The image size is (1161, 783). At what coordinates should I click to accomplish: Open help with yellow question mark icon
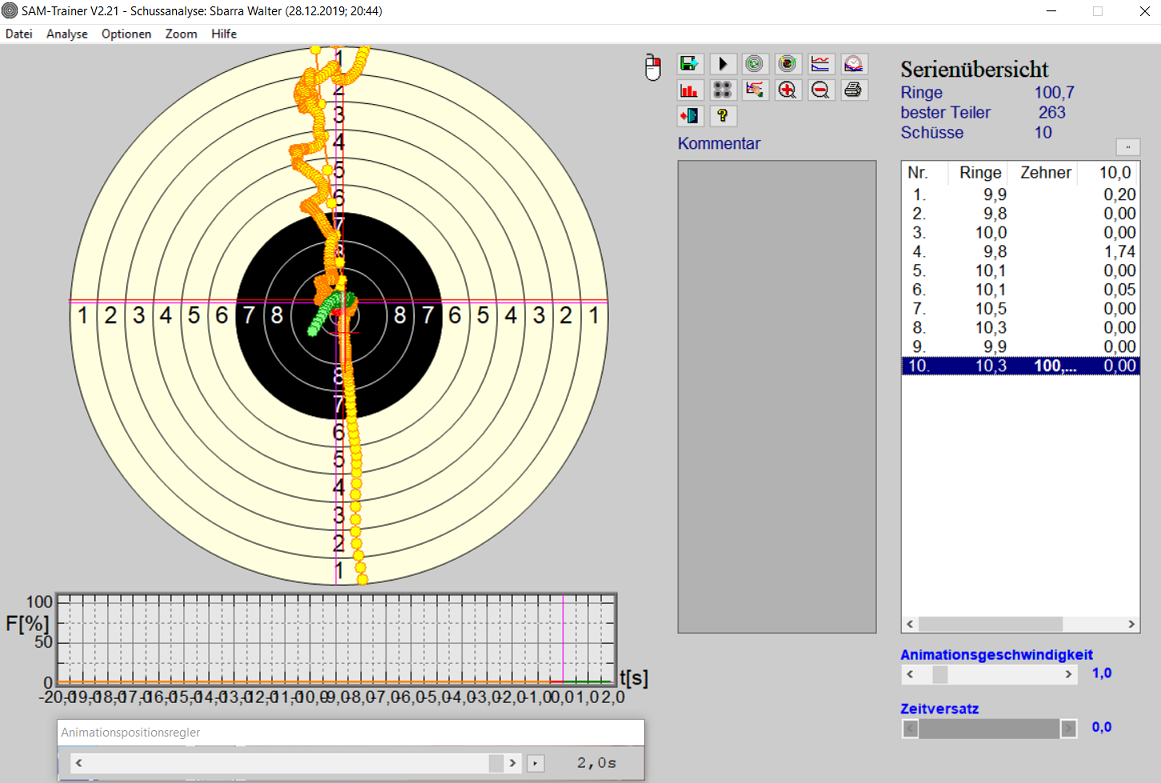[723, 116]
